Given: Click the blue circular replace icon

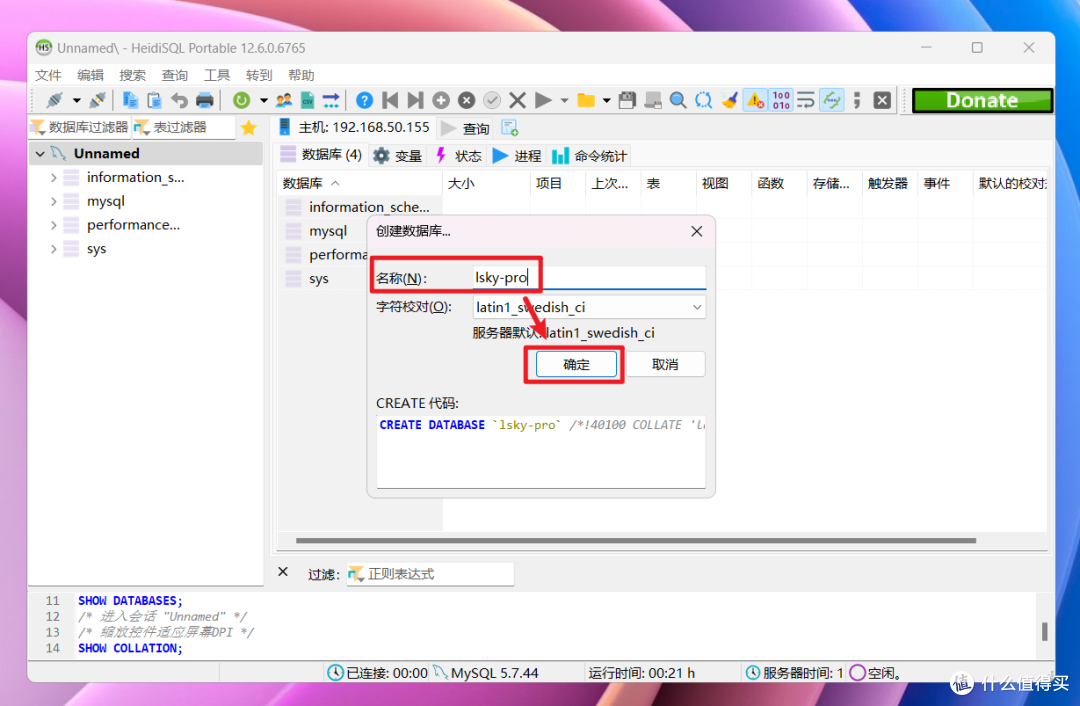Looking at the screenshot, I should [703, 101].
